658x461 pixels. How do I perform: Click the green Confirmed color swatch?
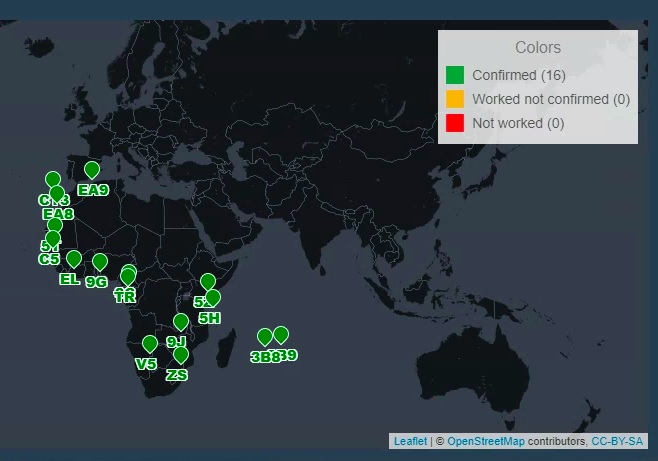pos(455,75)
